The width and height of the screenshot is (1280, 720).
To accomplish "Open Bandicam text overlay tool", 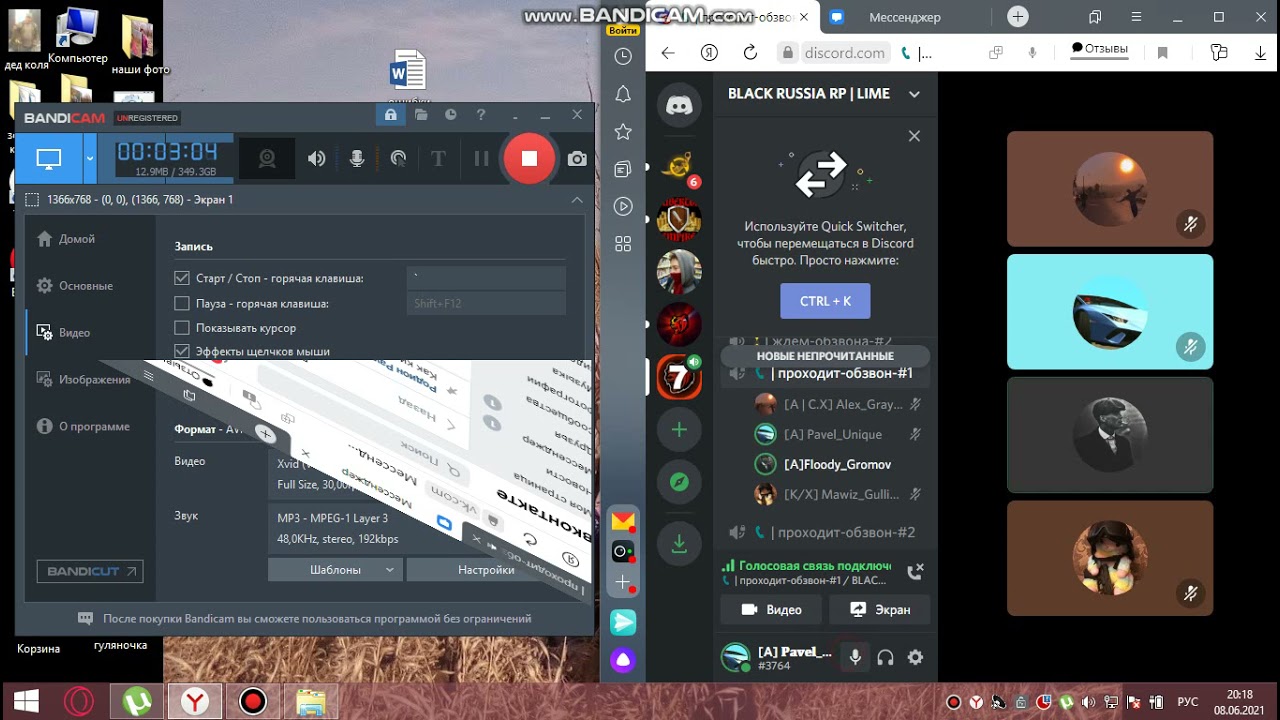I will pyautogui.click(x=438, y=158).
